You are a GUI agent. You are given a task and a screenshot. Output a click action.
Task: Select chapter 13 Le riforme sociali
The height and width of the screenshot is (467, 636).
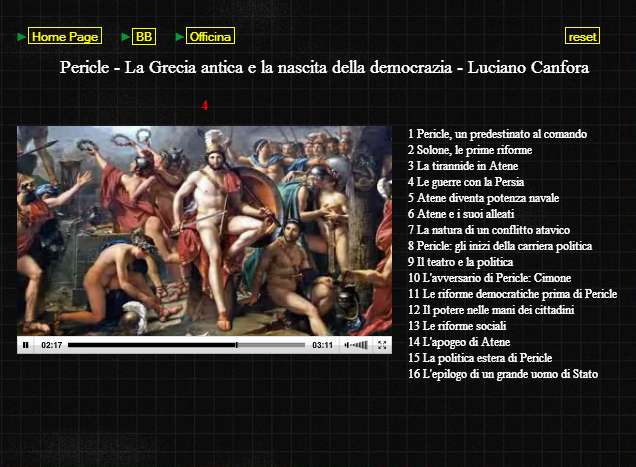pyautogui.click(x=457, y=326)
